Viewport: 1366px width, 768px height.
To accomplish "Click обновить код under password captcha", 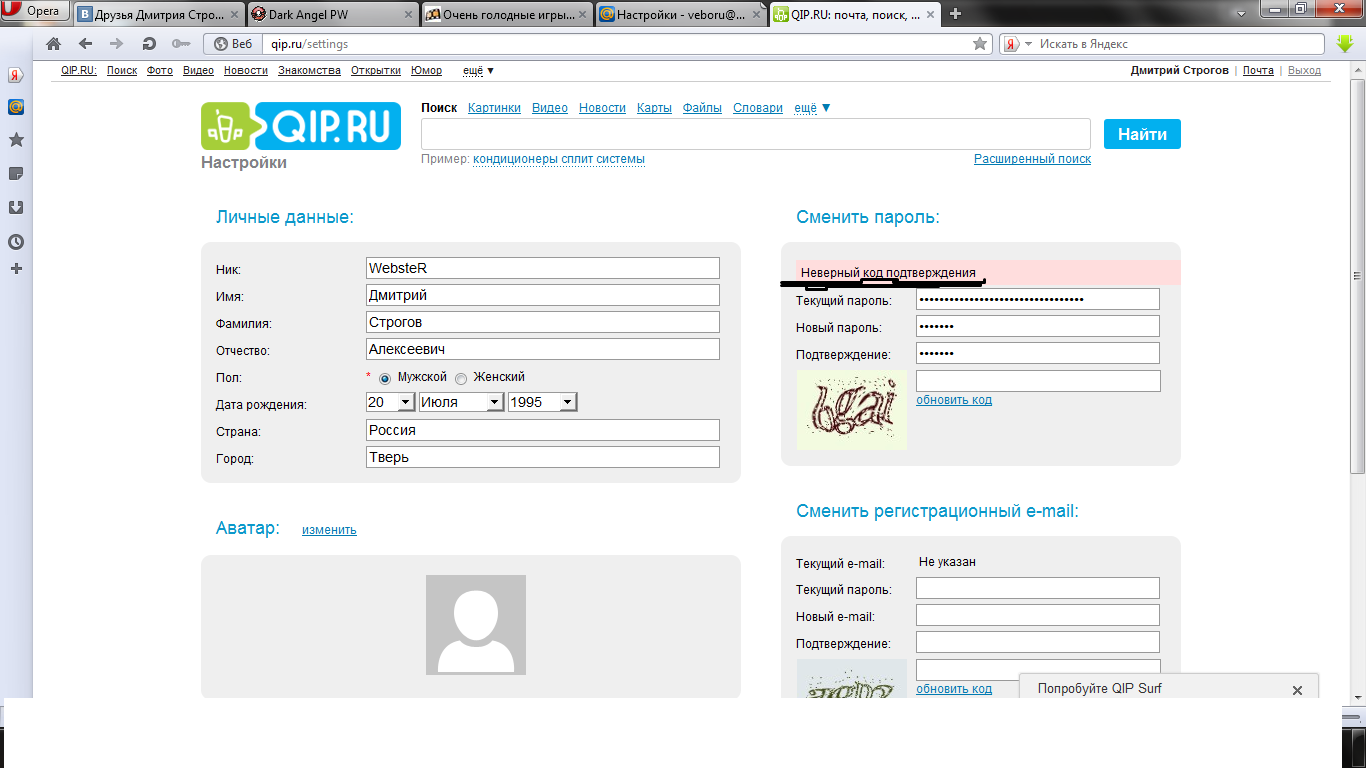I will [954, 400].
